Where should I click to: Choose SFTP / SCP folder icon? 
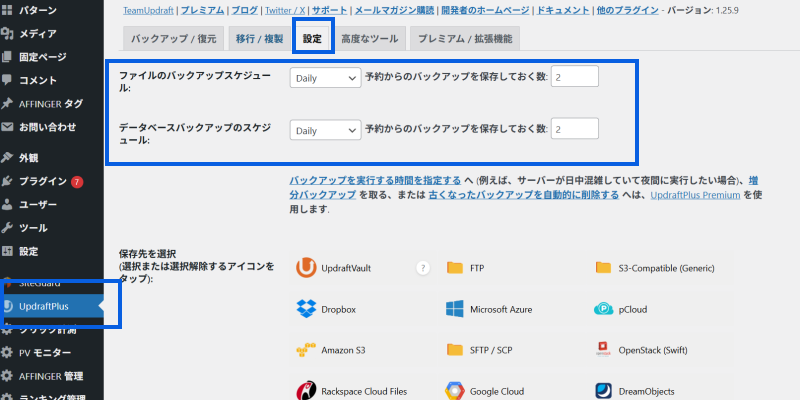pyautogui.click(x=455, y=350)
